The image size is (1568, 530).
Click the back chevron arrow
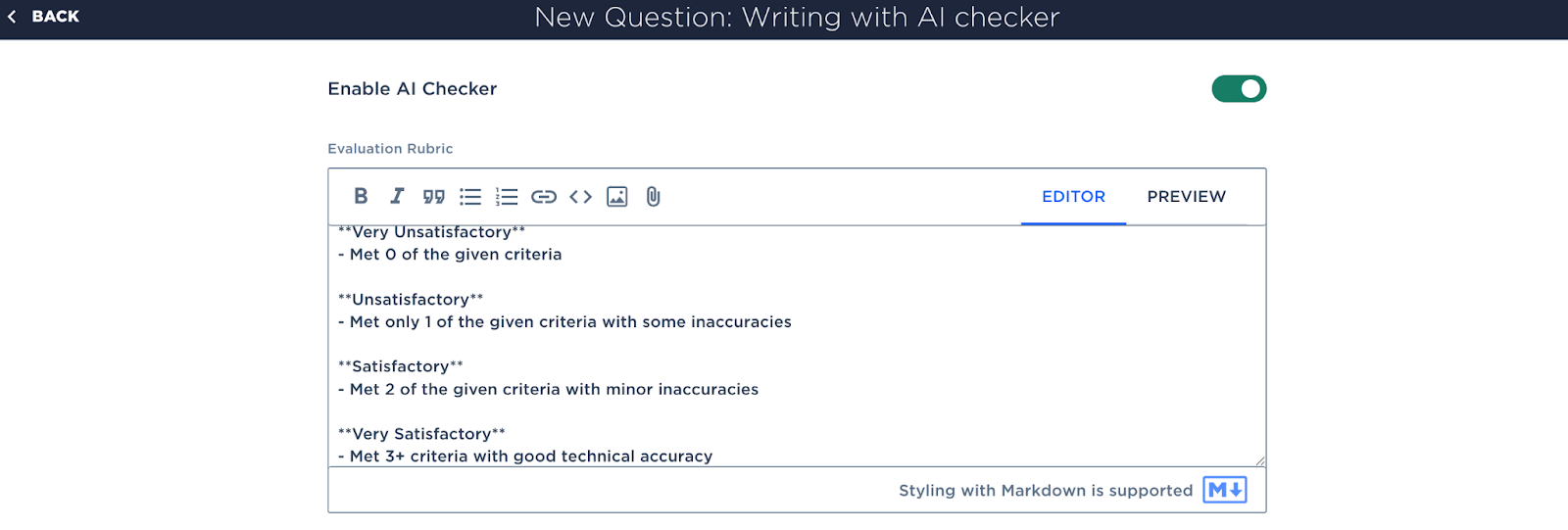(12, 17)
